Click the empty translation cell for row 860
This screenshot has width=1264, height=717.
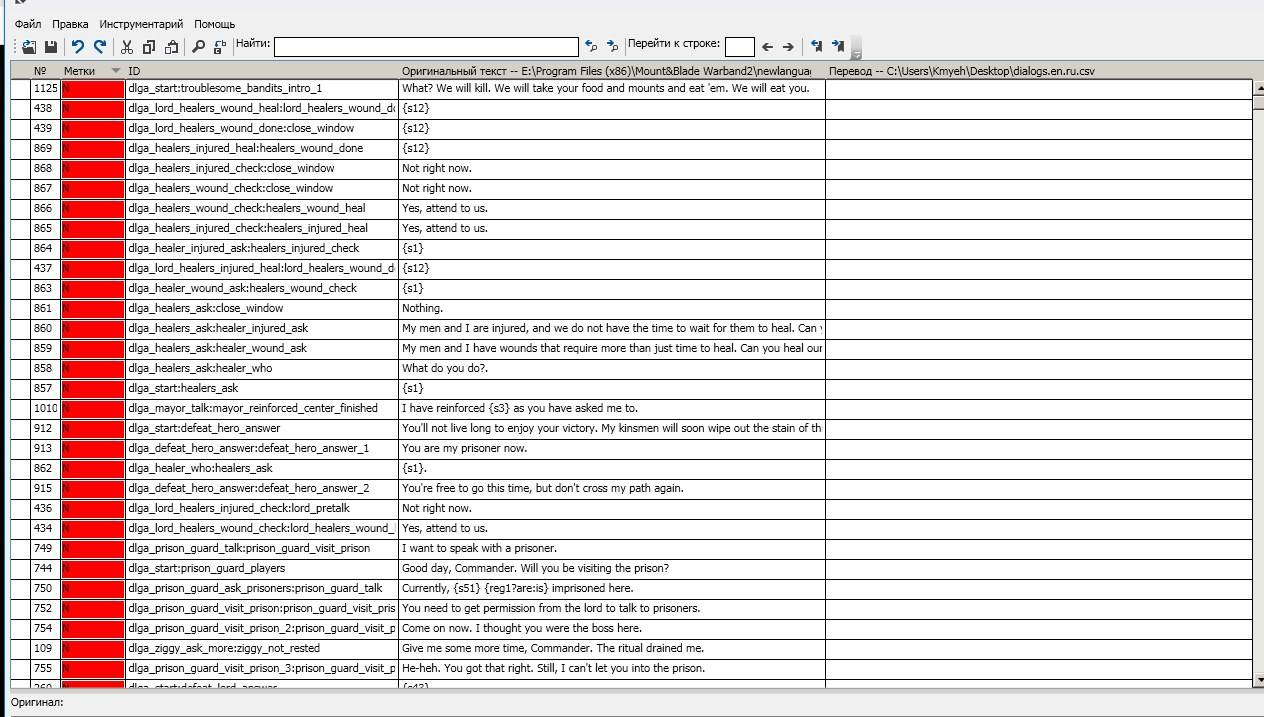[x=1038, y=328]
